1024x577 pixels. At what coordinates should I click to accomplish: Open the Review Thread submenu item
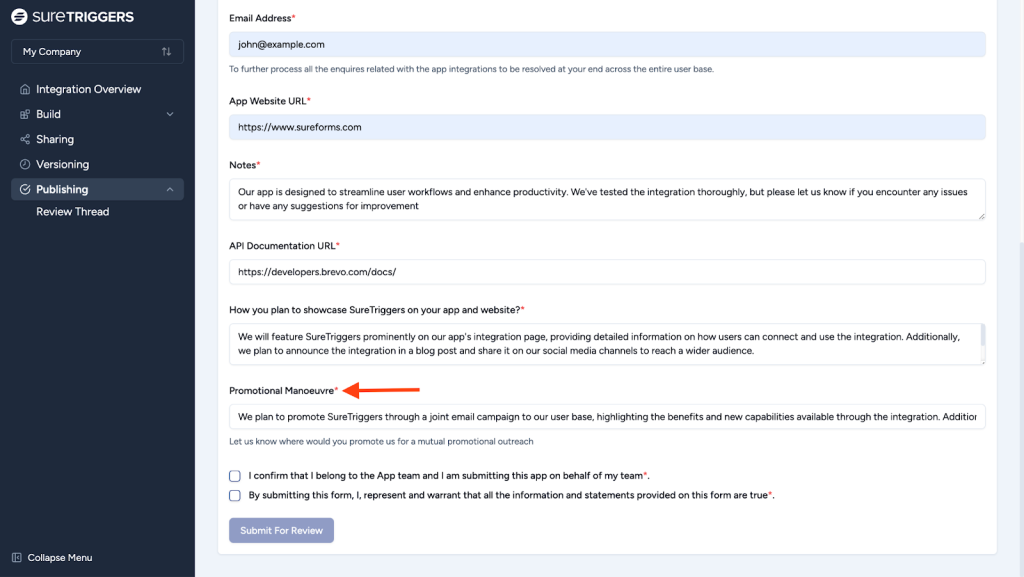[x=72, y=212]
